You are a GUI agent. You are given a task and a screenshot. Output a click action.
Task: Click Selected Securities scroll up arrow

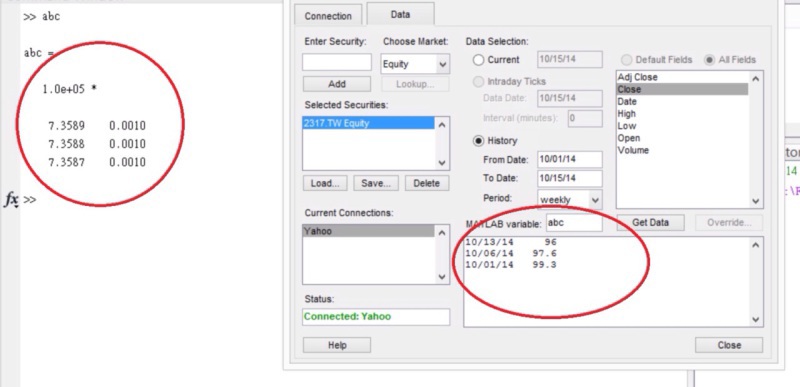click(442, 124)
